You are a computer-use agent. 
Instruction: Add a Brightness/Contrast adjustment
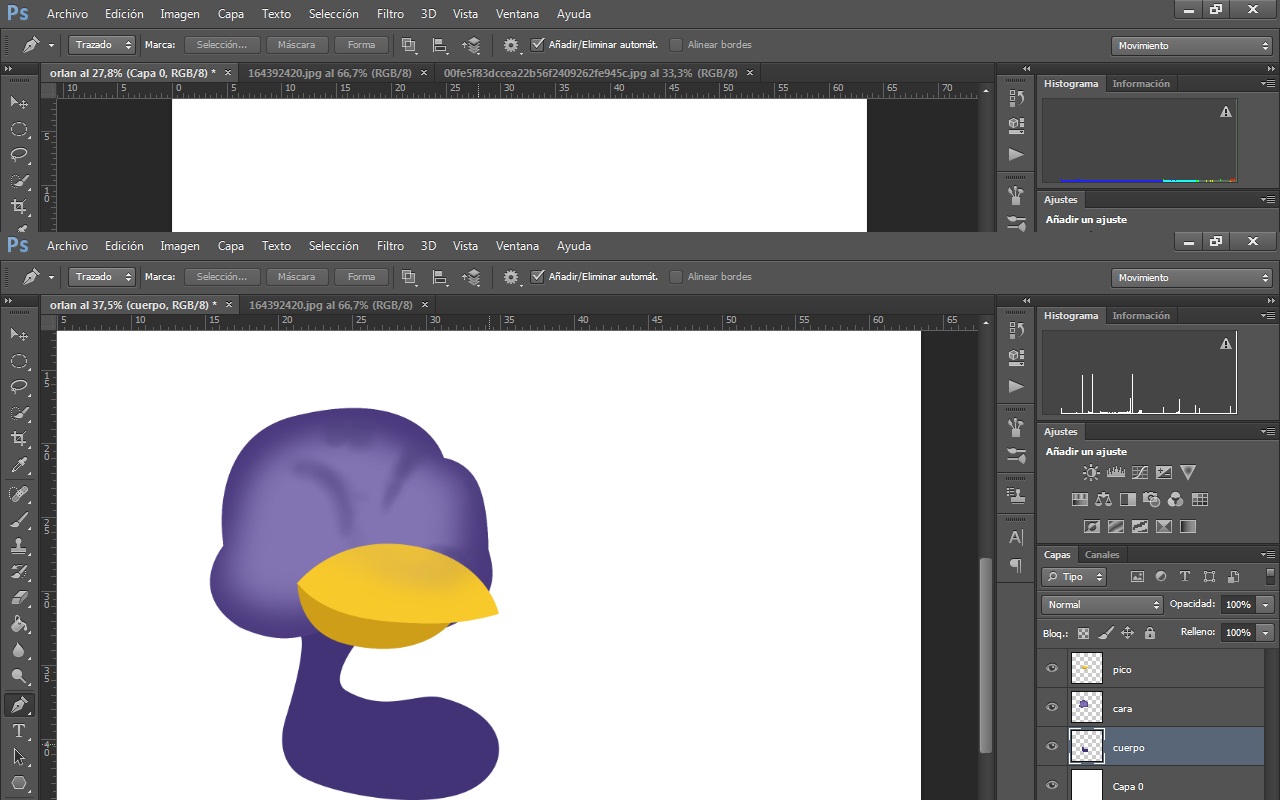click(1091, 473)
